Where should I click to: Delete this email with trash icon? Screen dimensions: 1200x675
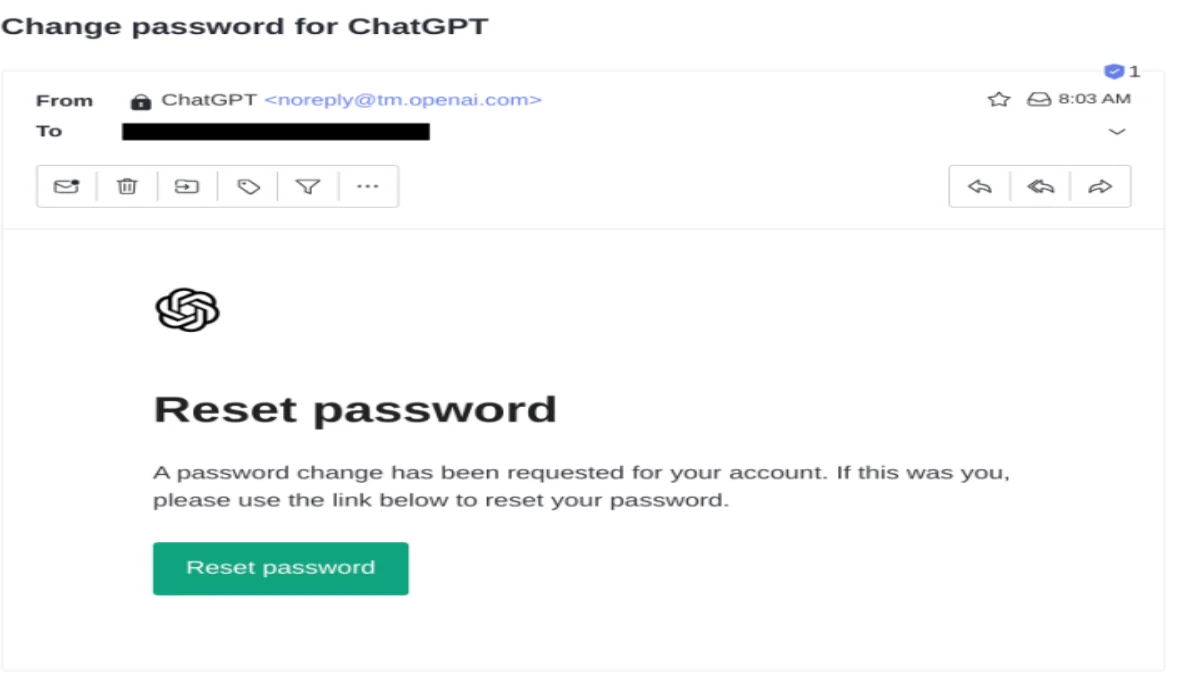tap(127, 186)
